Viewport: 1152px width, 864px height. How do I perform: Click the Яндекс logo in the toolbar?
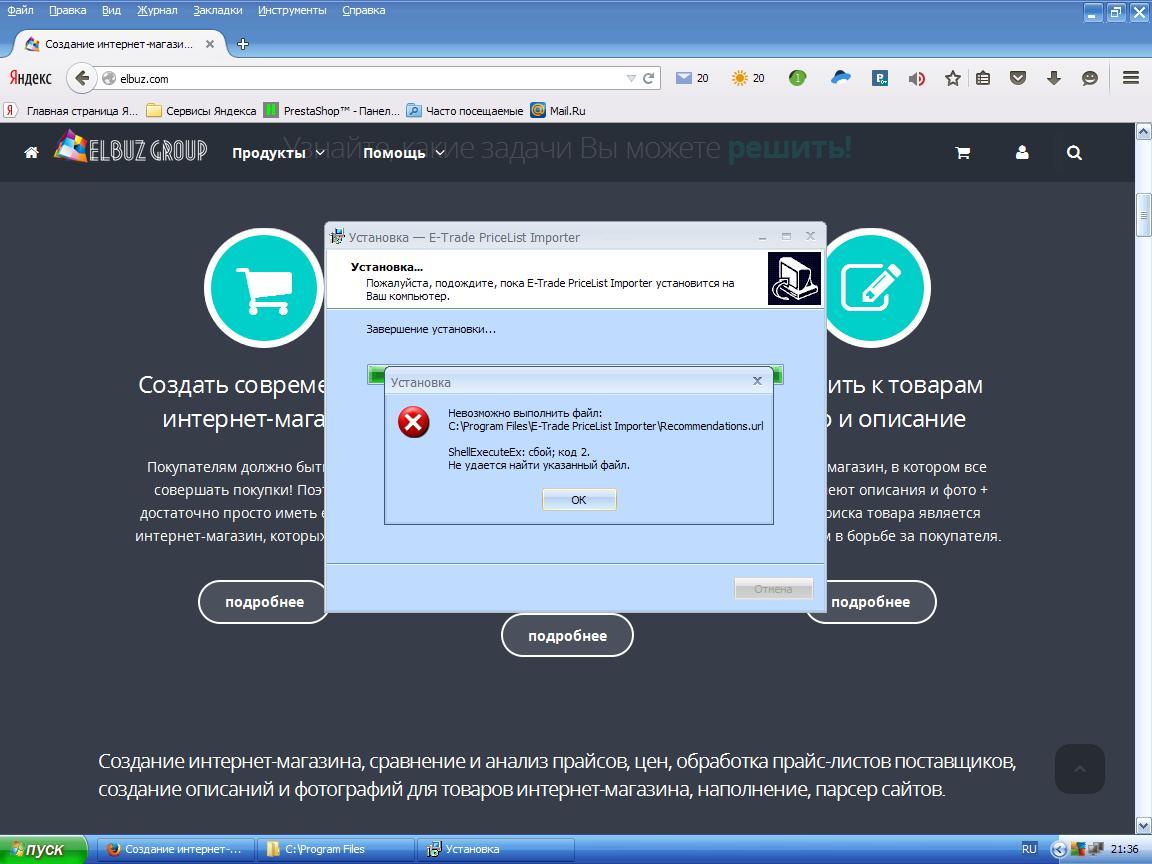coord(30,78)
